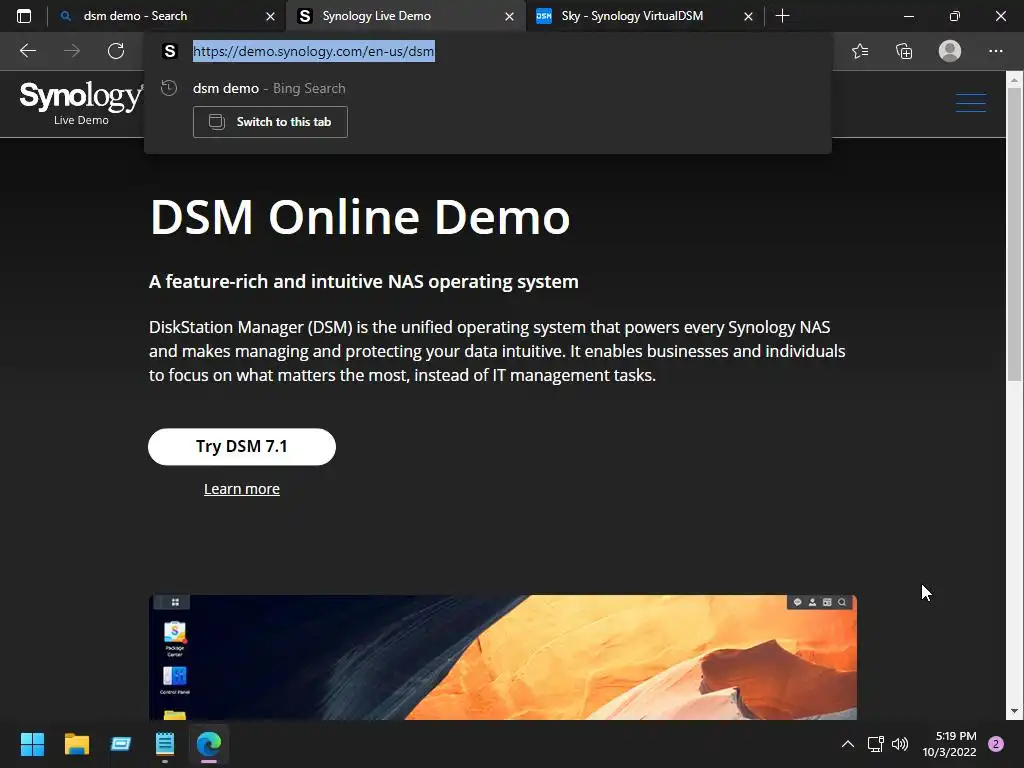Open the clock showing 5:19 PM
The height and width of the screenshot is (768, 1024).
[950, 744]
